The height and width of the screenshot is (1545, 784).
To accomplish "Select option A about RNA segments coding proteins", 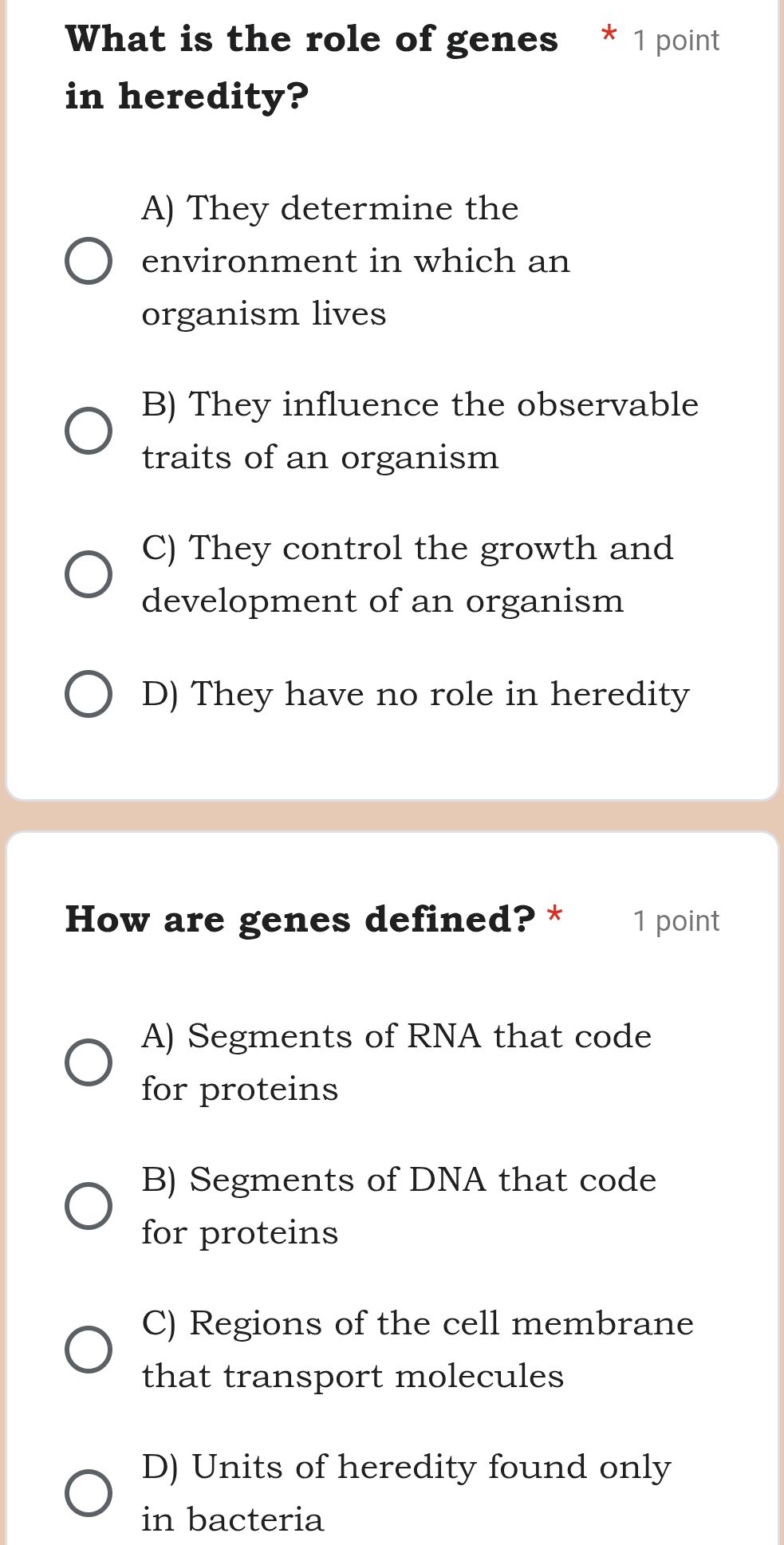I will pyautogui.click(x=88, y=1062).
